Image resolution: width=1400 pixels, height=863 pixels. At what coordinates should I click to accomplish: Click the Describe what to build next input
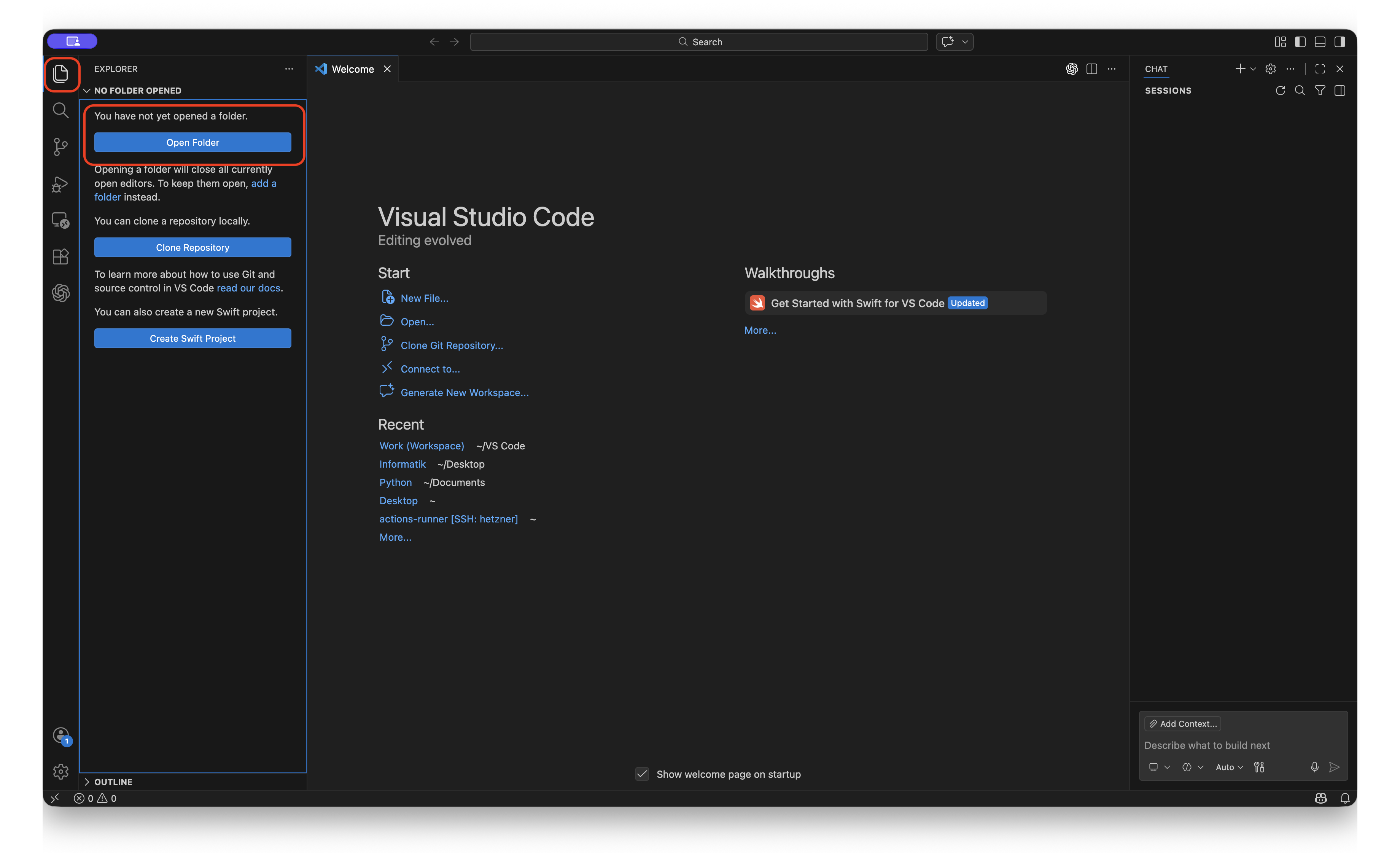pyautogui.click(x=1242, y=745)
